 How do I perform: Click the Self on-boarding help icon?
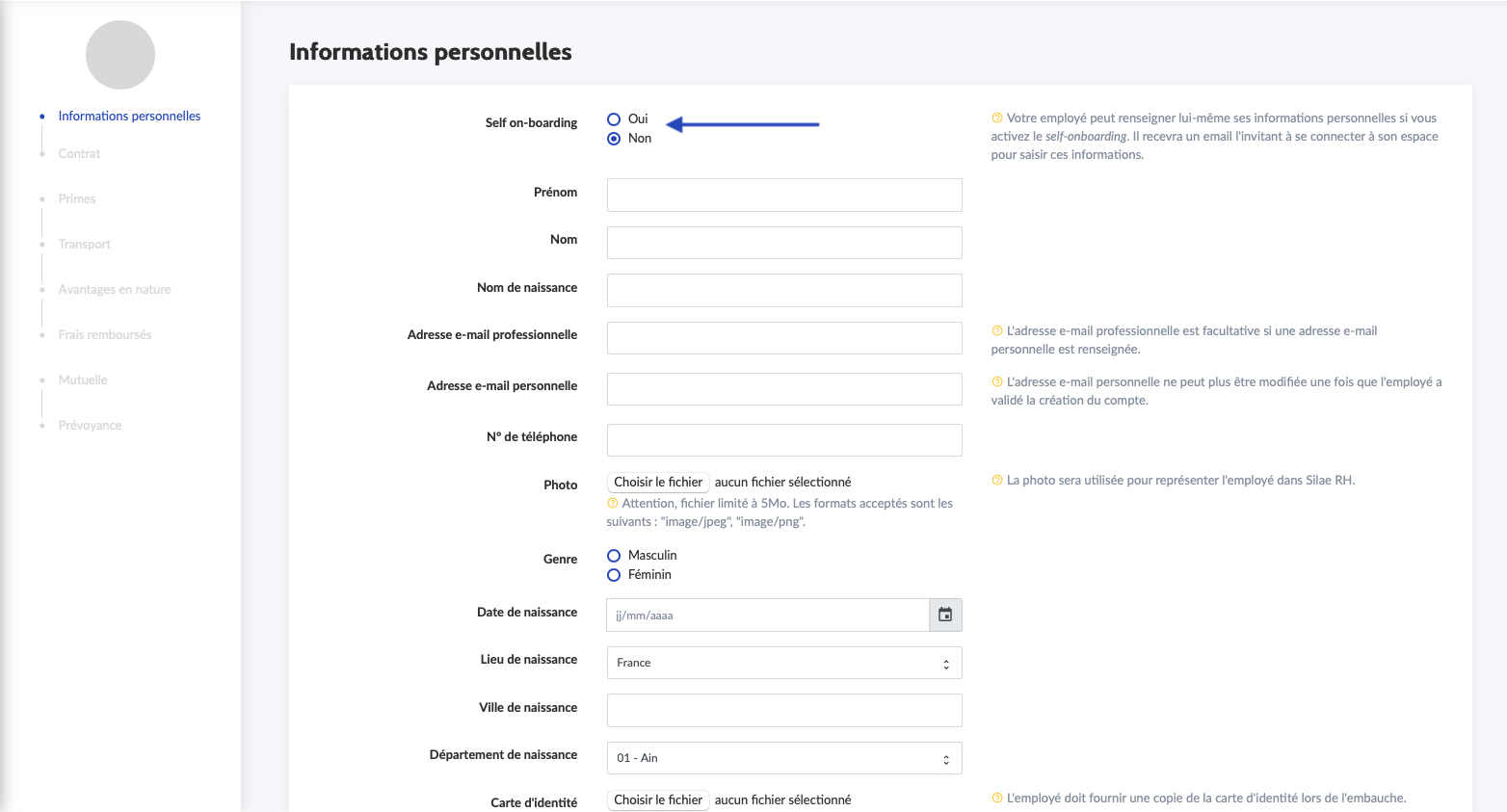997,118
